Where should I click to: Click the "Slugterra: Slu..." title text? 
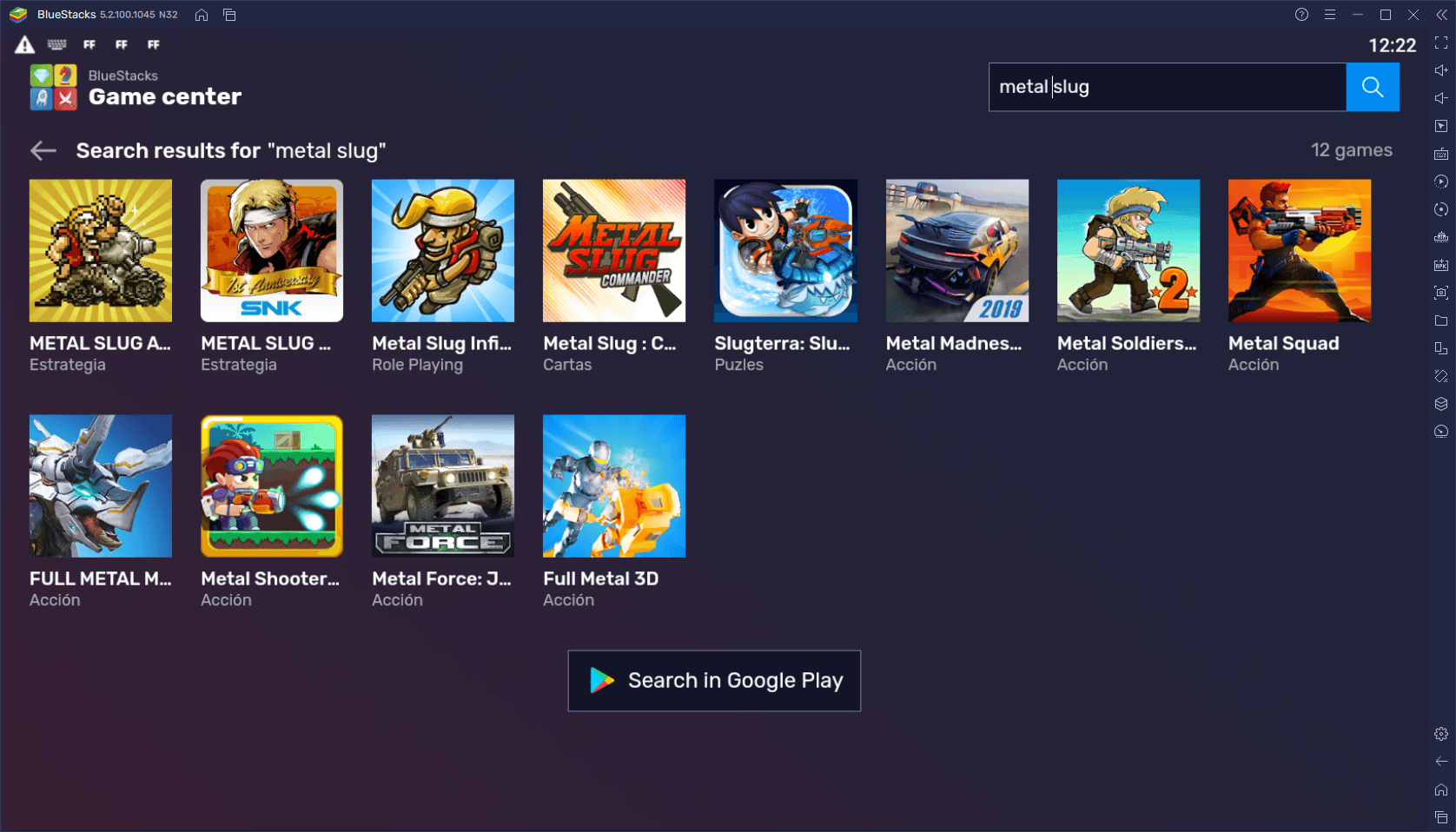click(x=782, y=344)
